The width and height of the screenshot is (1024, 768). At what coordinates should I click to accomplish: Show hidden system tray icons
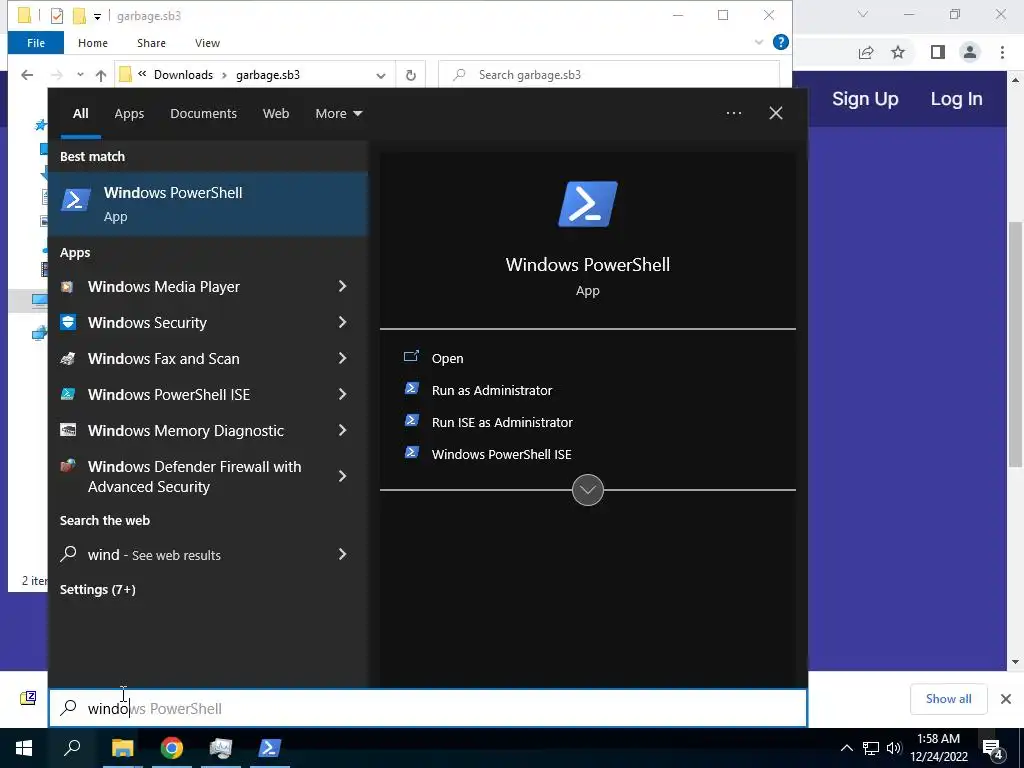846,748
